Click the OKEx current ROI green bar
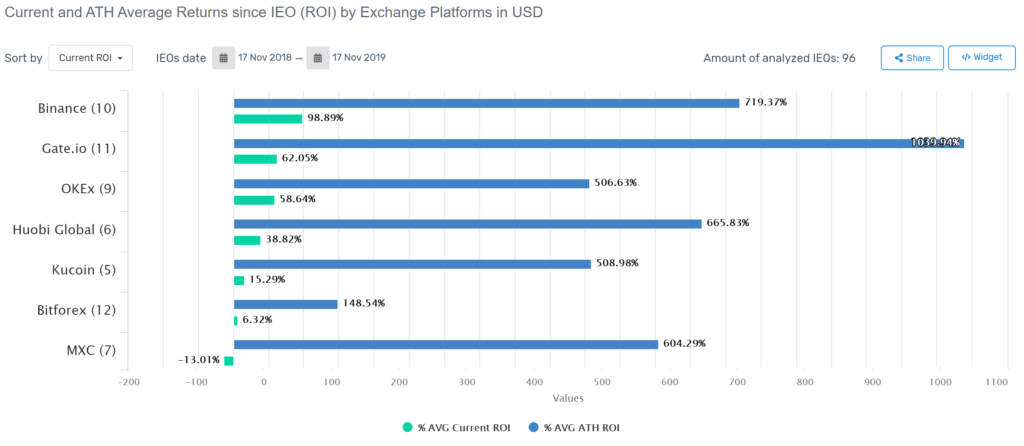The height and width of the screenshot is (446, 1024). 254,199
